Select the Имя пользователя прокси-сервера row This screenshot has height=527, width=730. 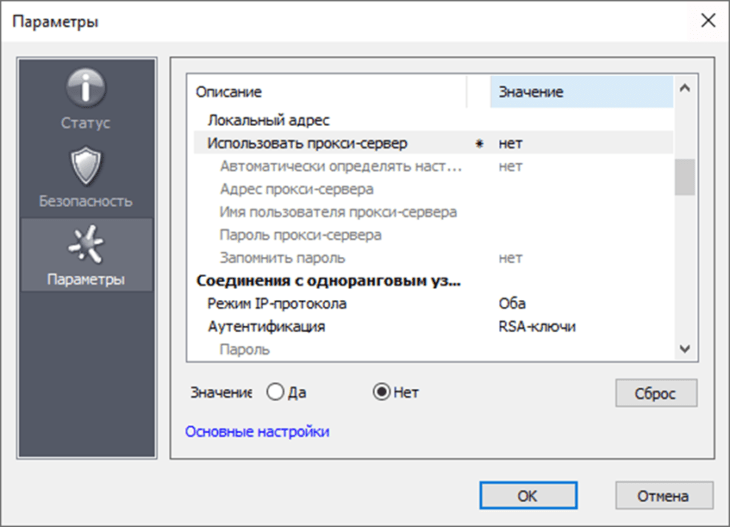(x=433, y=212)
